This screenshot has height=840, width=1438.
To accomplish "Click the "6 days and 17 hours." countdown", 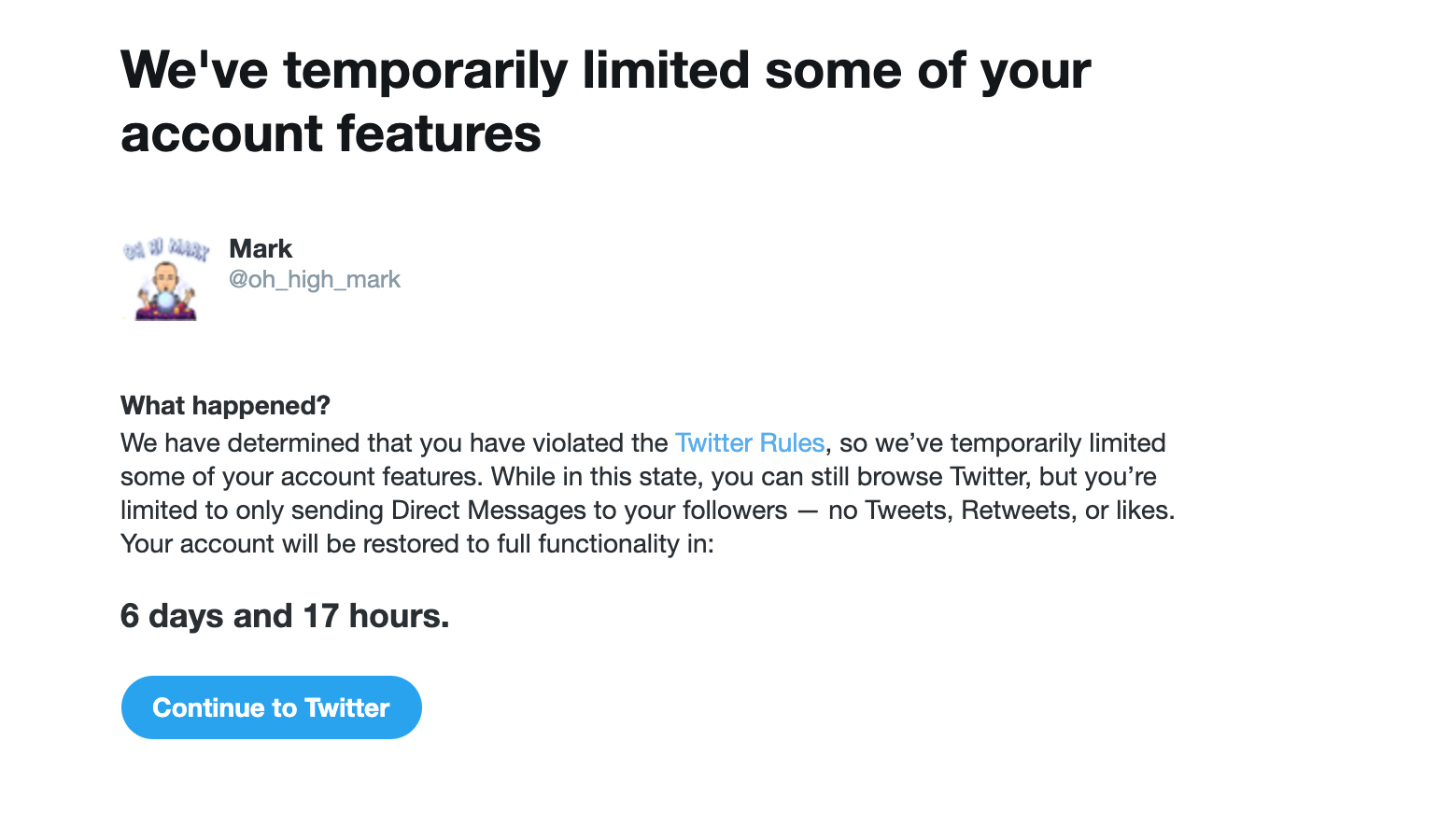I will click(x=285, y=616).
